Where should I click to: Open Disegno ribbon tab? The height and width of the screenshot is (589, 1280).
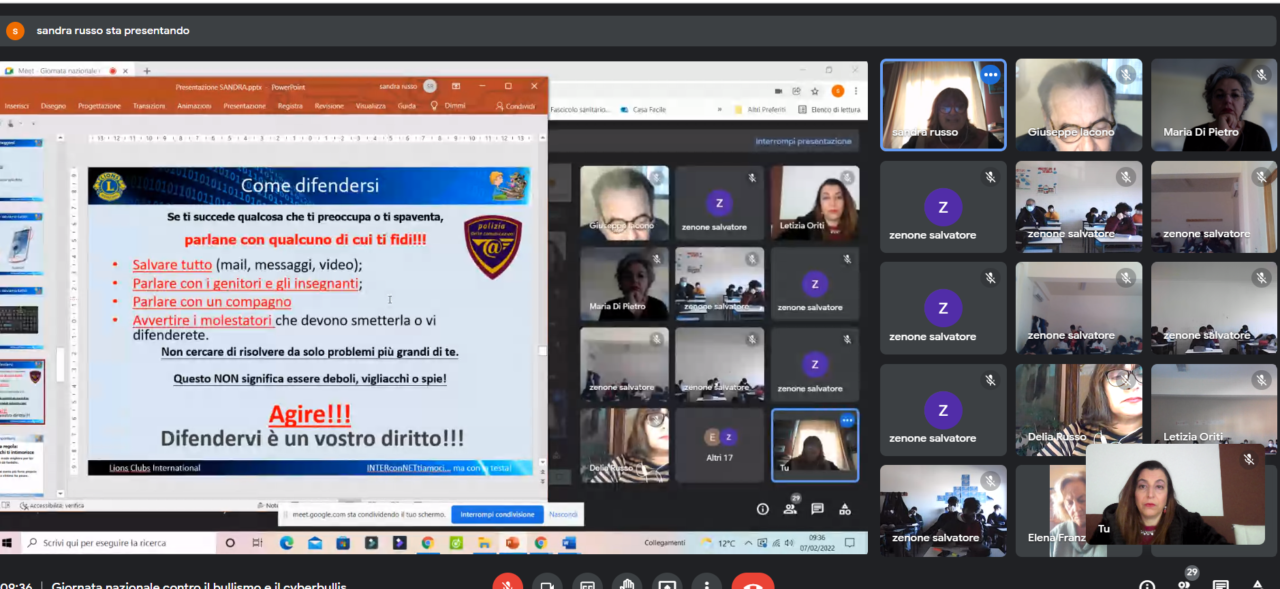click(x=53, y=106)
